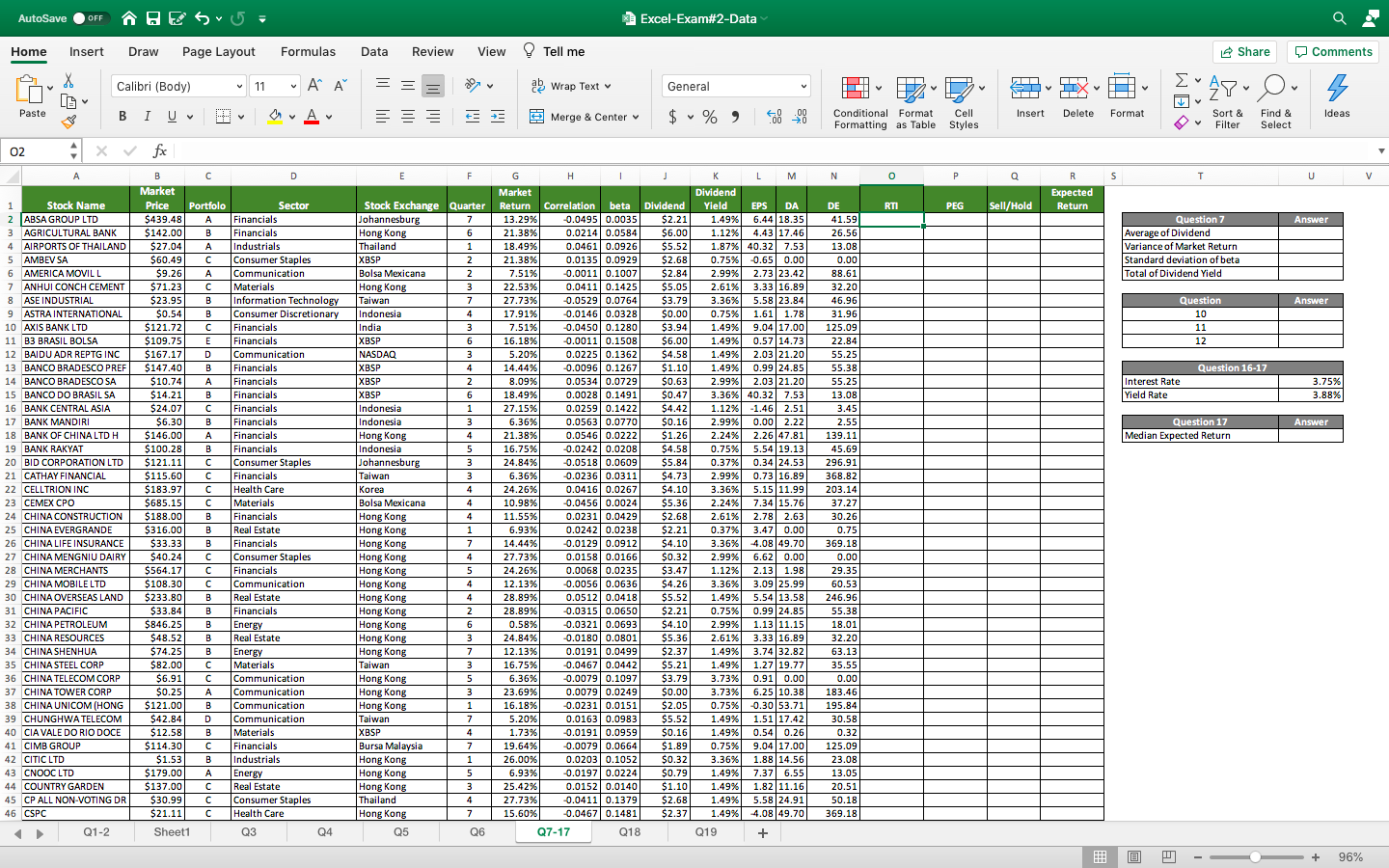The image size is (1389, 868).
Task: Click the Format as Table icon
Action: coord(910,89)
